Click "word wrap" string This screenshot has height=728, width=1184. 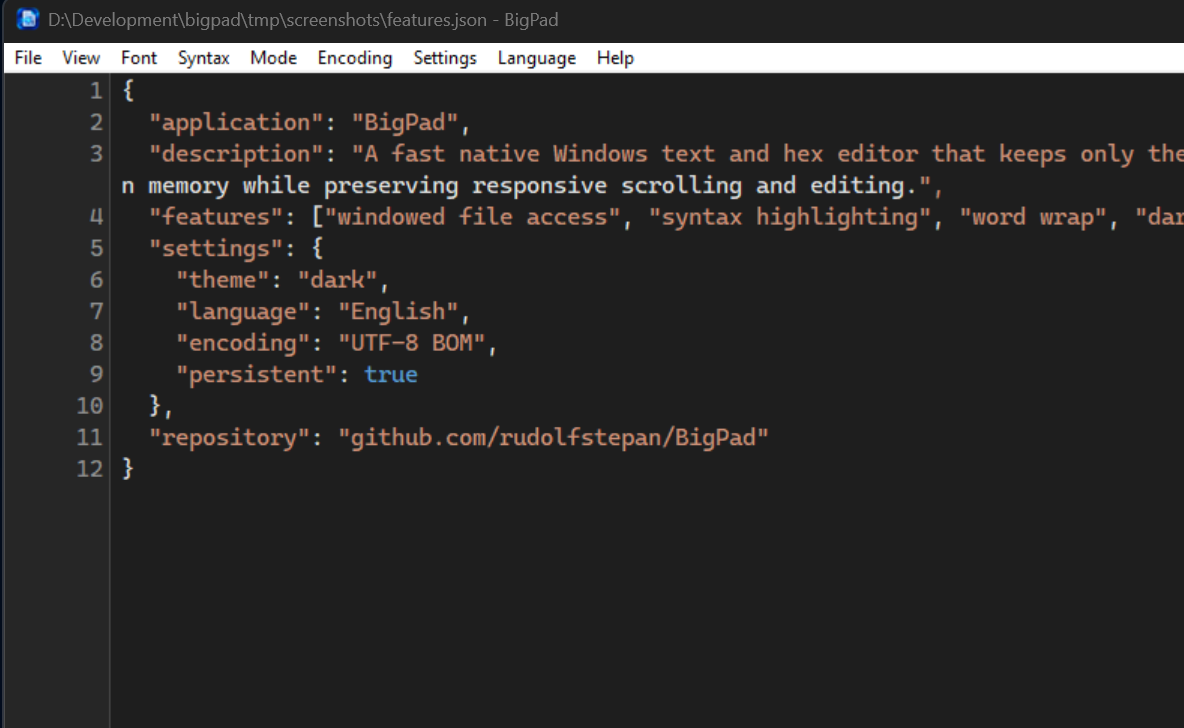[x=1033, y=217]
